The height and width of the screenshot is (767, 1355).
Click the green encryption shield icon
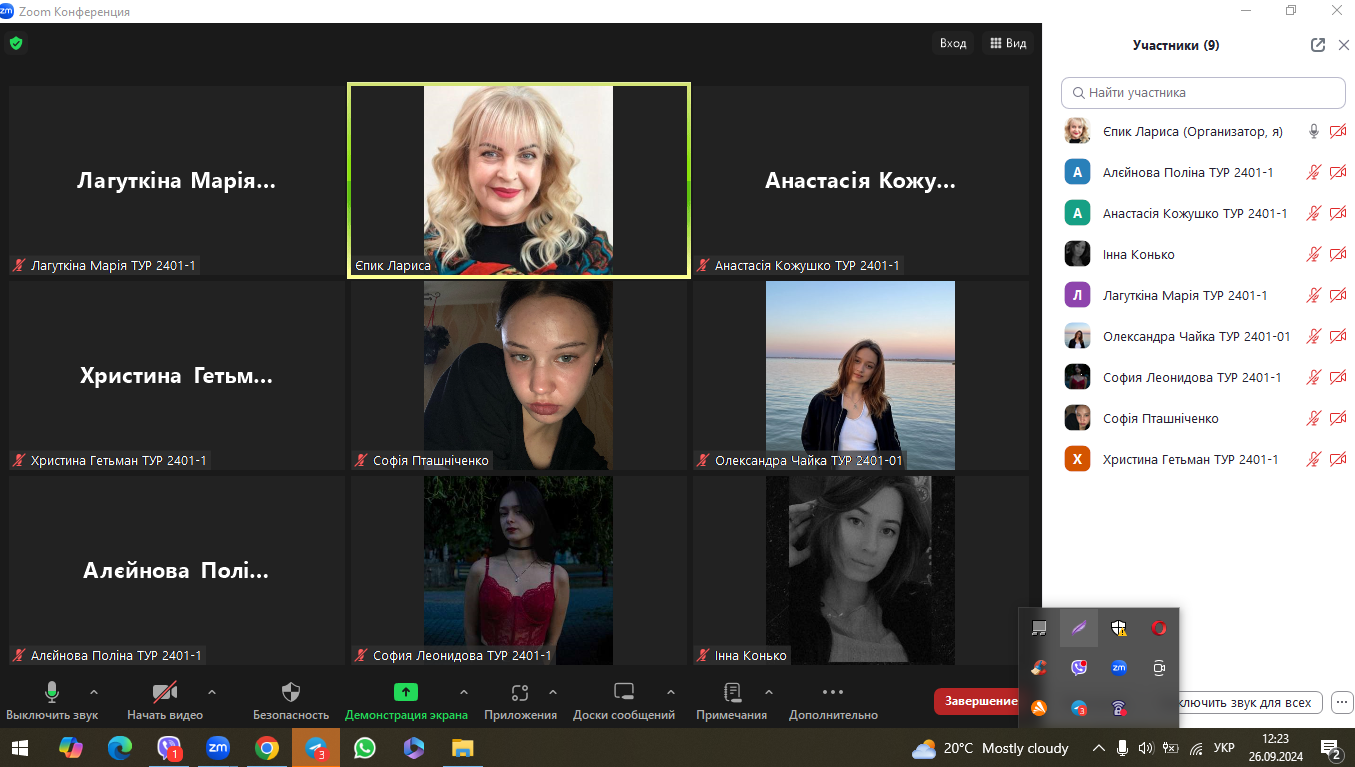pyautogui.click(x=15, y=43)
